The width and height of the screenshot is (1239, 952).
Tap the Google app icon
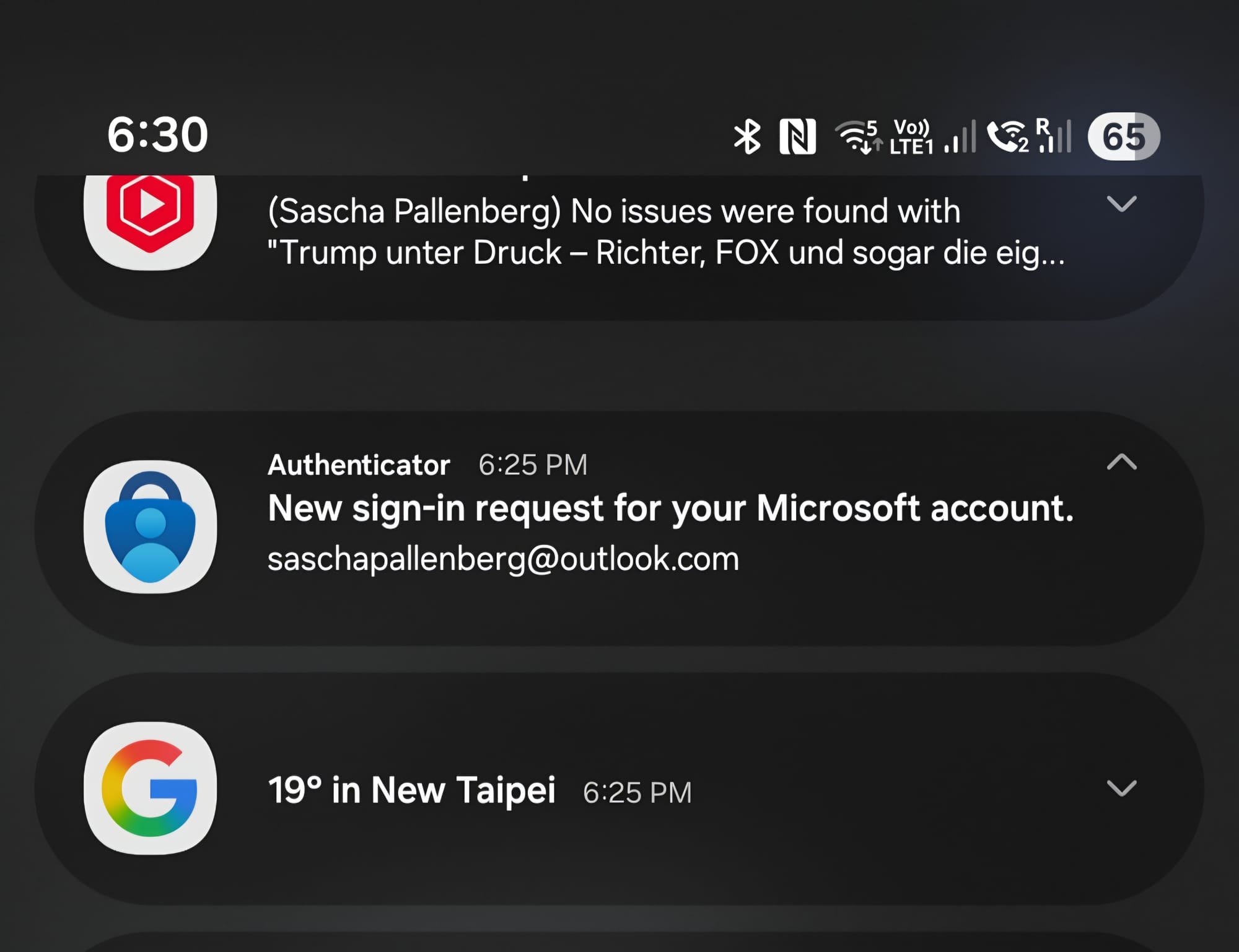point(150,788)
